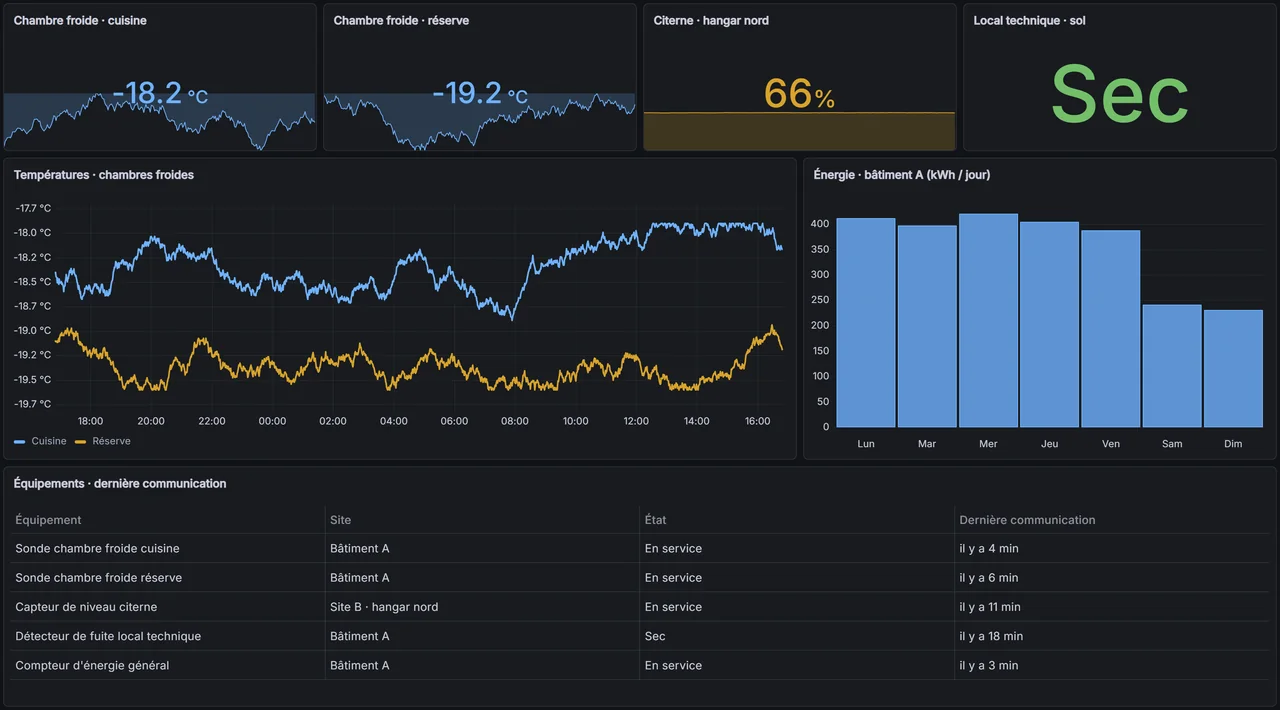Select the Jeu bar in the energy chart
This screenshot has width=1280, height=710.
(x=1049, y=325)
